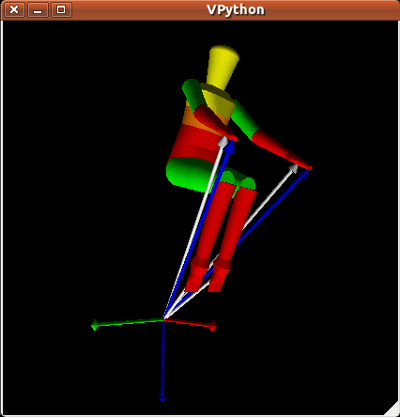Viewport: 400px width, 417px height.
Task: Select the green pelvis segment
Action: tap(187, 173)
